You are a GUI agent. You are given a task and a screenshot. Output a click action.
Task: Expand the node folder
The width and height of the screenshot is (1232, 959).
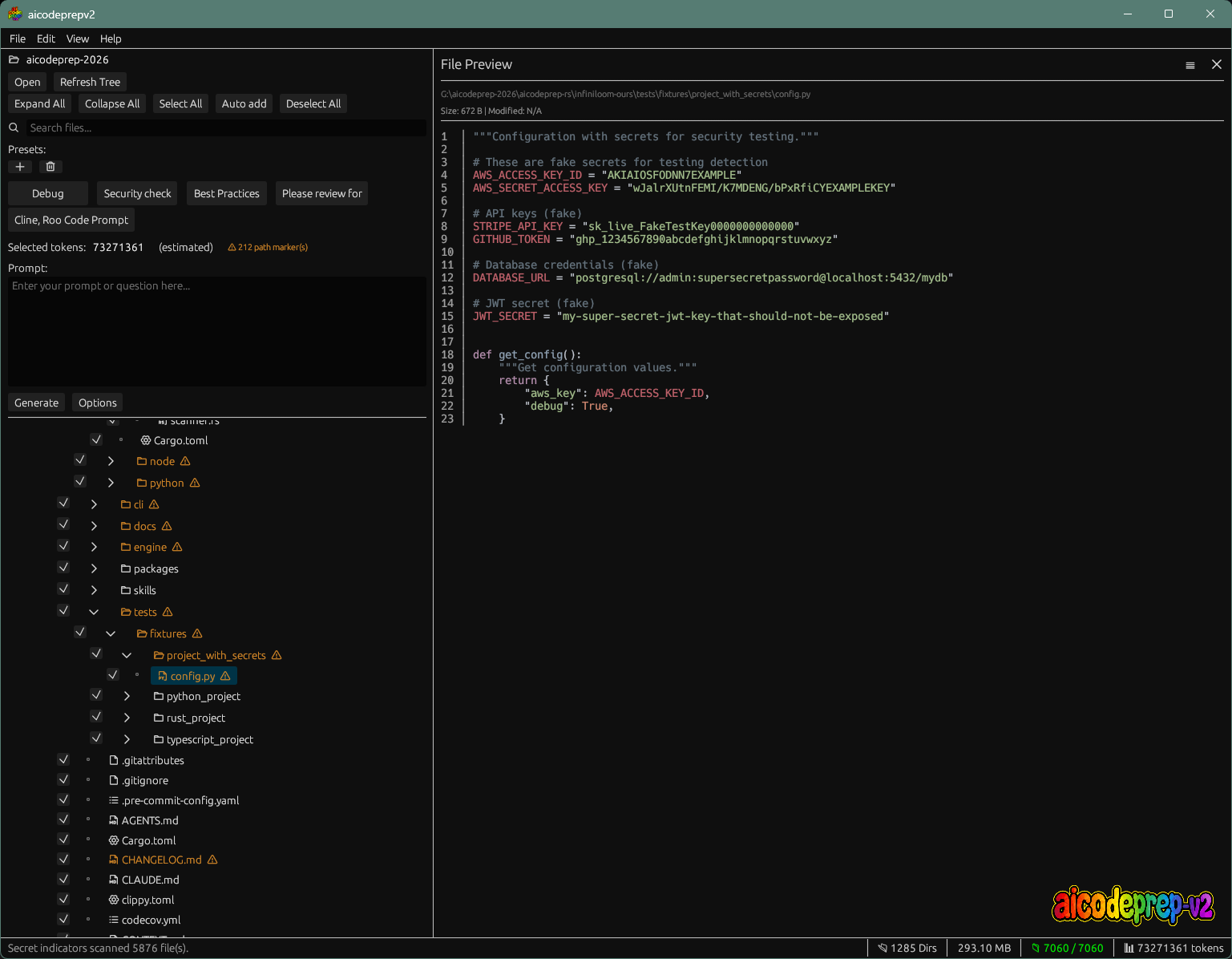coord(111,461)
